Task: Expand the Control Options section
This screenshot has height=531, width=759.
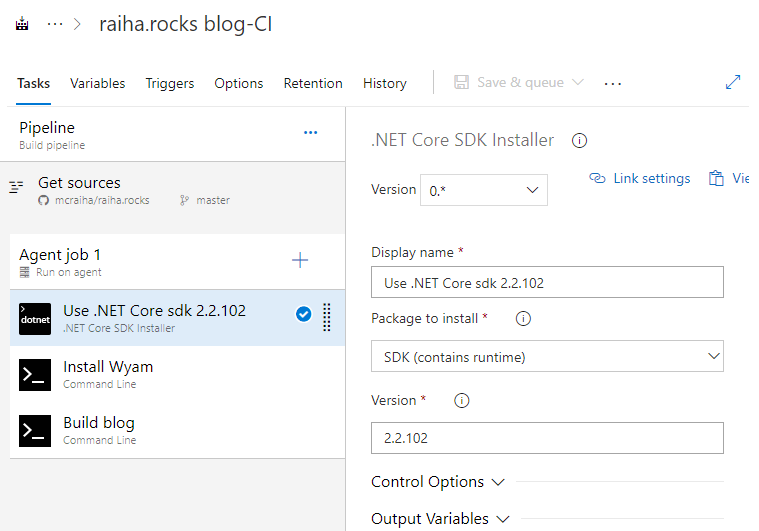Action: click(438, 482)
